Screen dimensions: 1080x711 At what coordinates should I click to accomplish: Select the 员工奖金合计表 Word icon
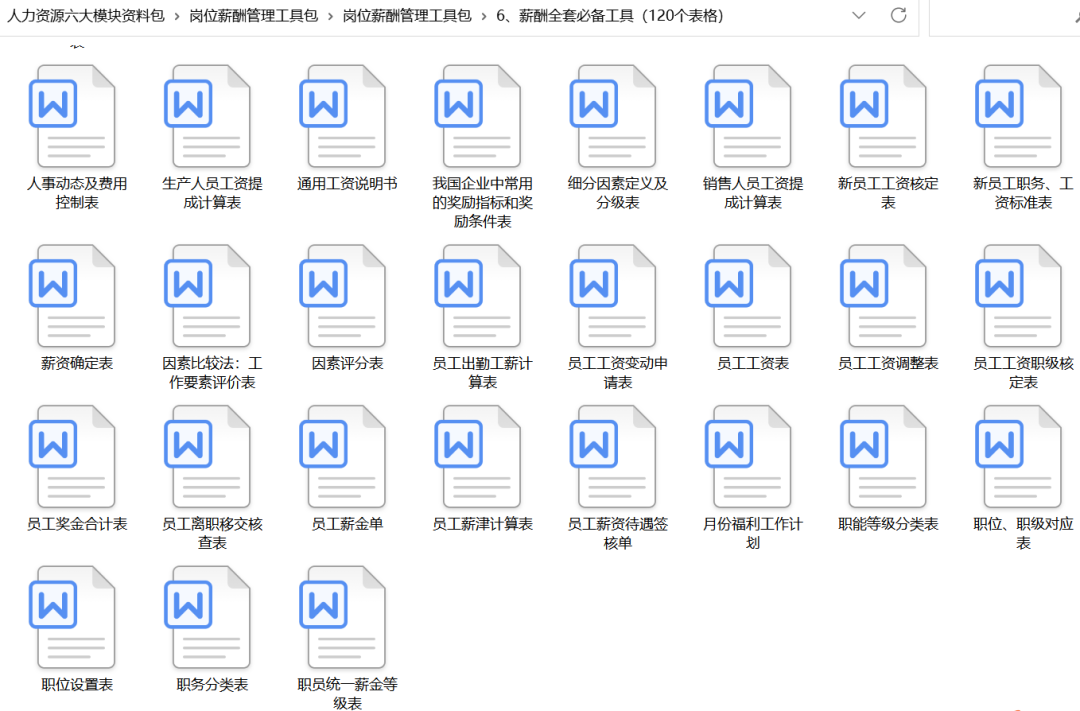[x=72, y=456]
